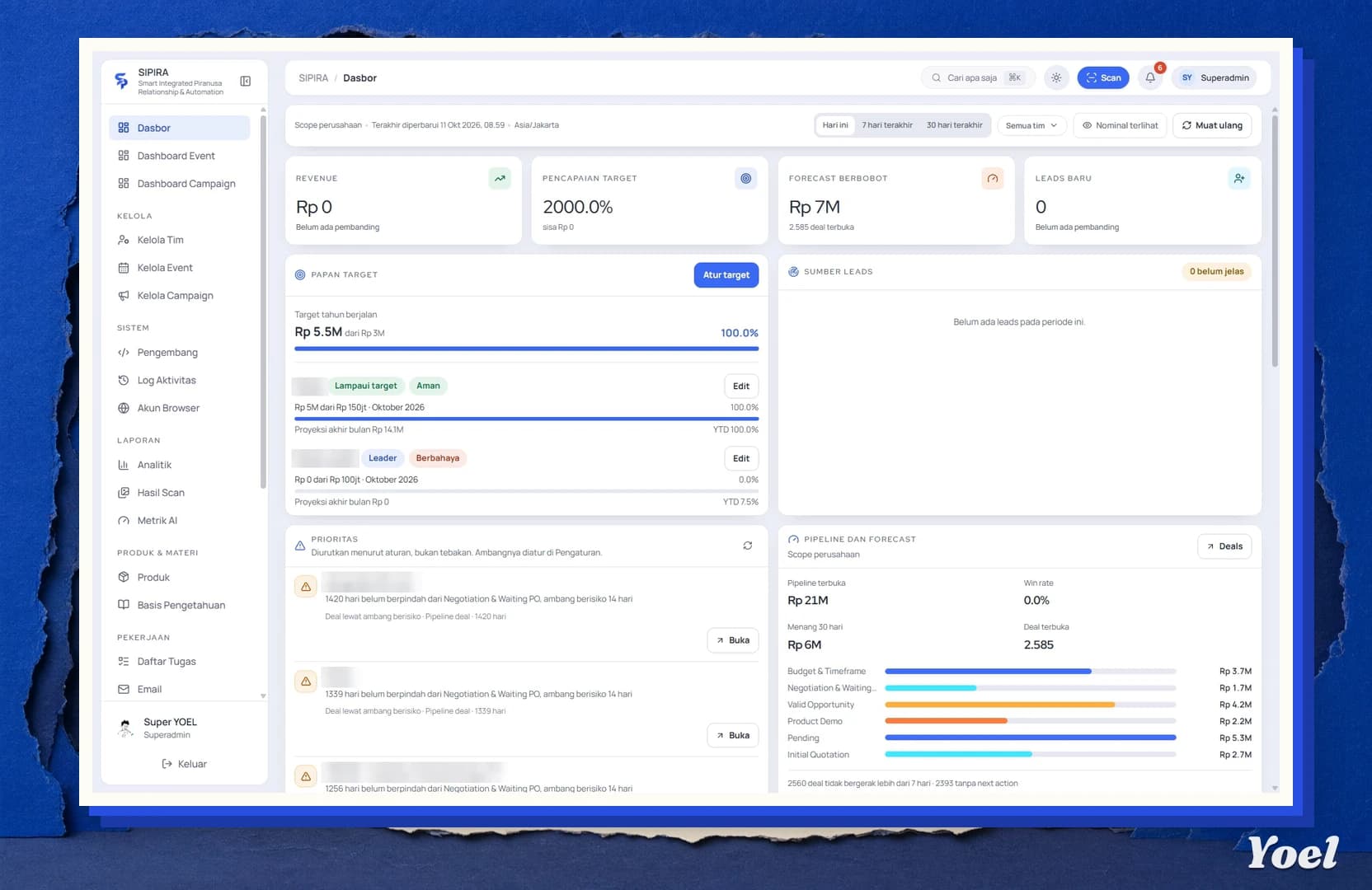The width and height of the screenshot is (1372, 890).
Task: Click the Kelola Campaign megaphone icon
Action: pyautogui.click(x=124, y=296)
